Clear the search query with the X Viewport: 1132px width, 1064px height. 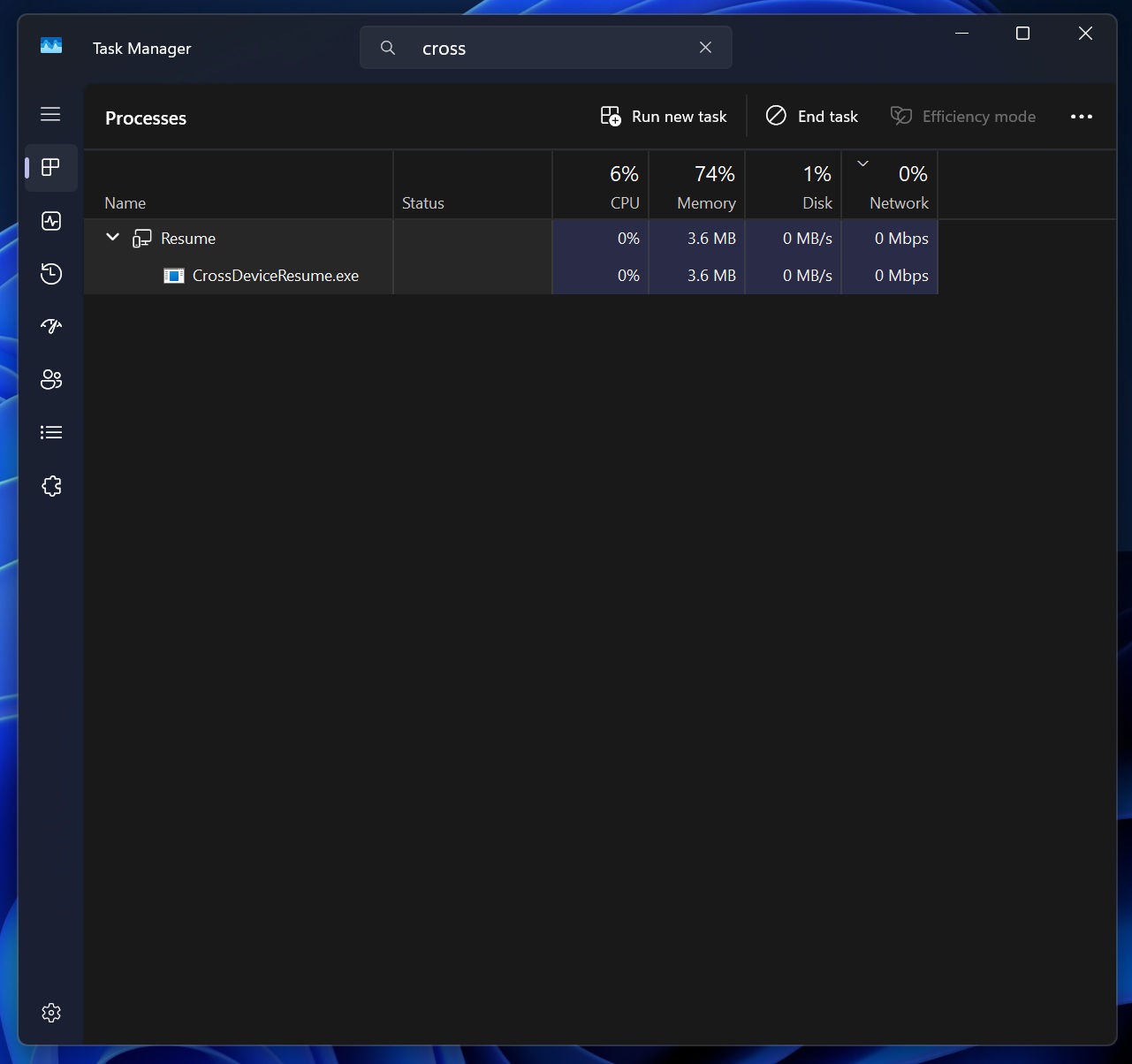click(x=705, y=48)
